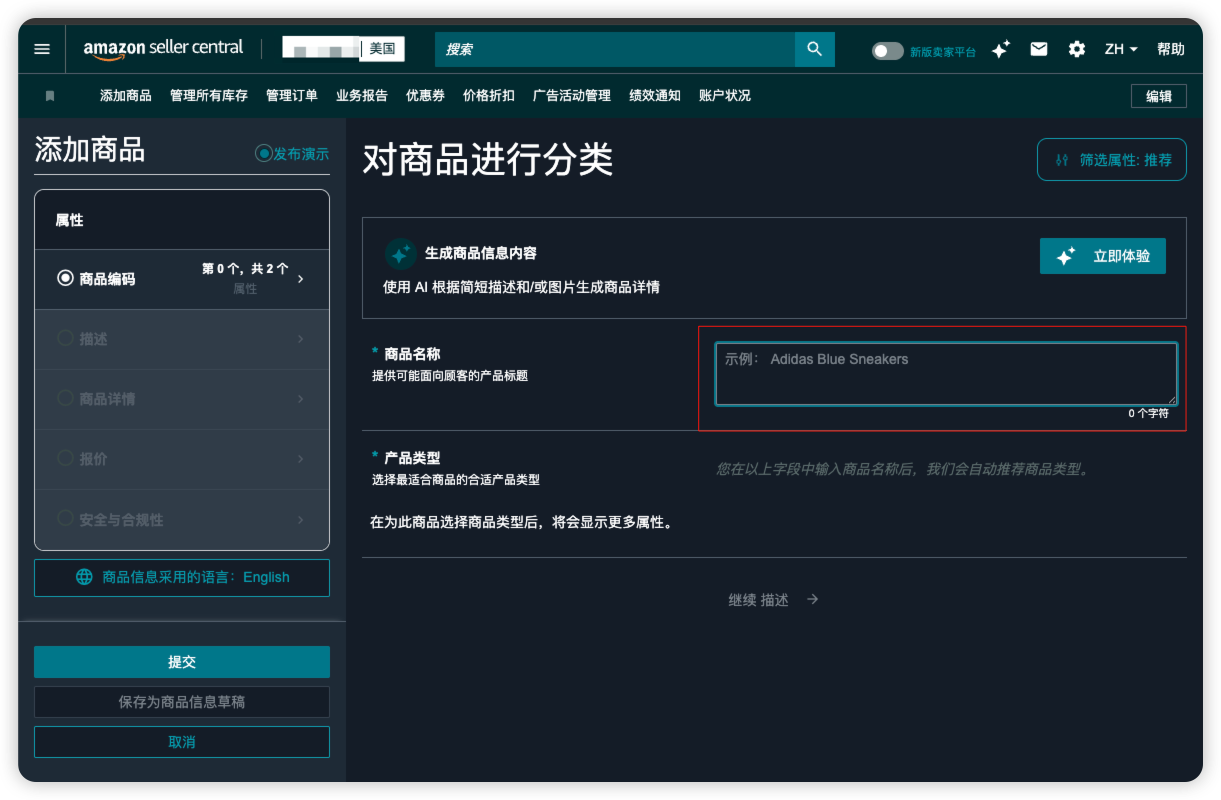Image resolution: width=1221 pixels, height=800 pixels.
Task: Click the 属性 panel header
Action: tap(182, 220)
